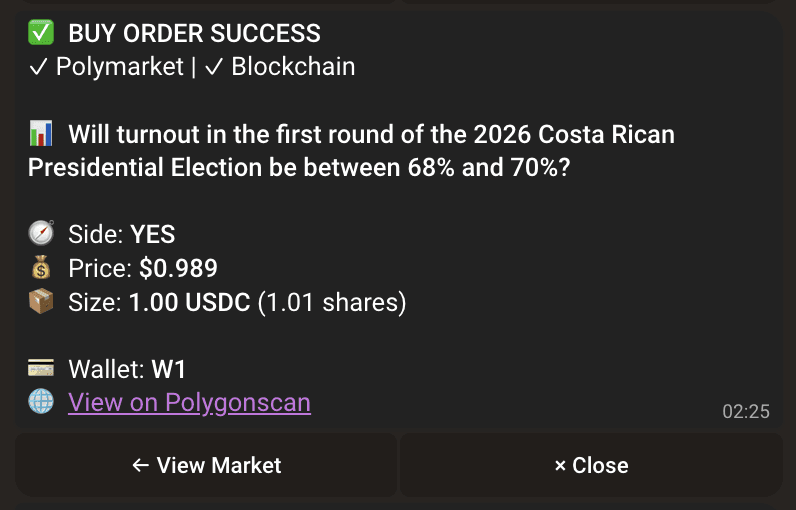
Task: Click the bar chart emoji icon
Action: pyautogui.click(x=41, y=133)
